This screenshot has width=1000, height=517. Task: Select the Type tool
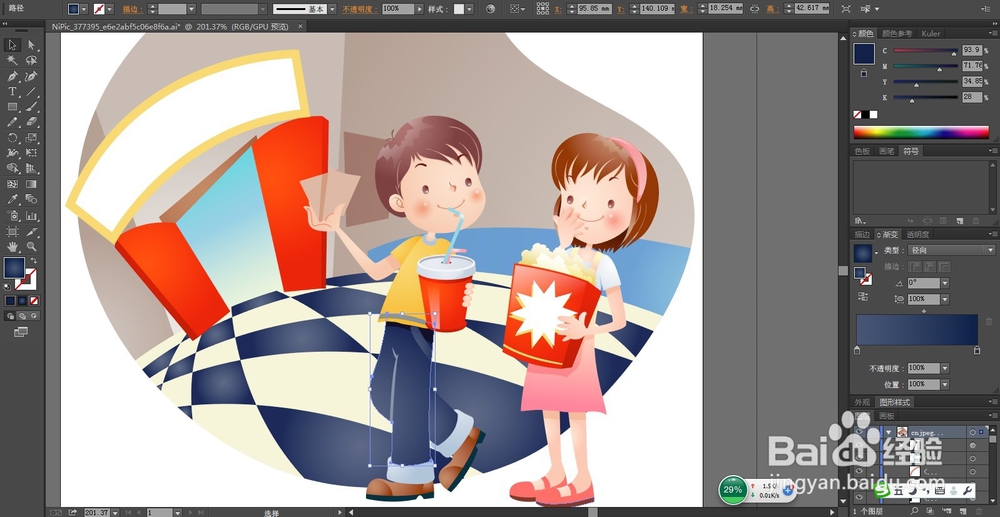(12, 91)
